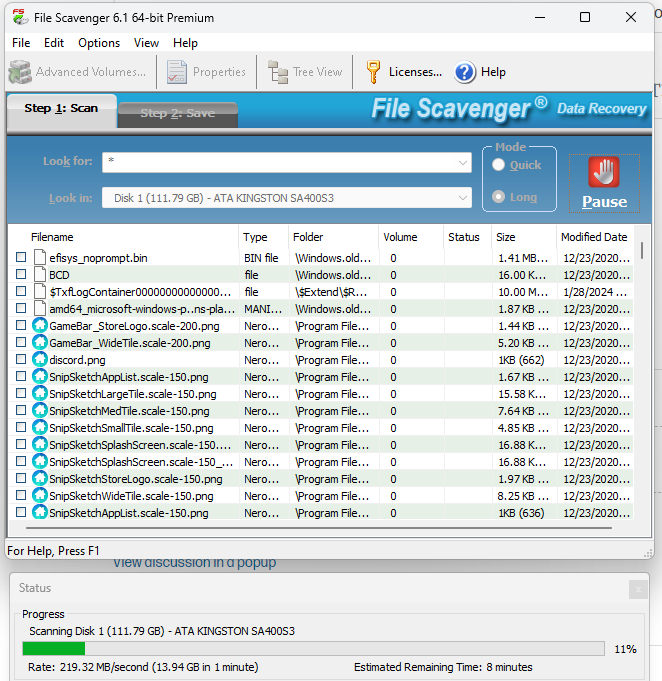Sort by Status column header
Image resolution: width=662 pixels, height=681 pixels.
click(463, 237)
